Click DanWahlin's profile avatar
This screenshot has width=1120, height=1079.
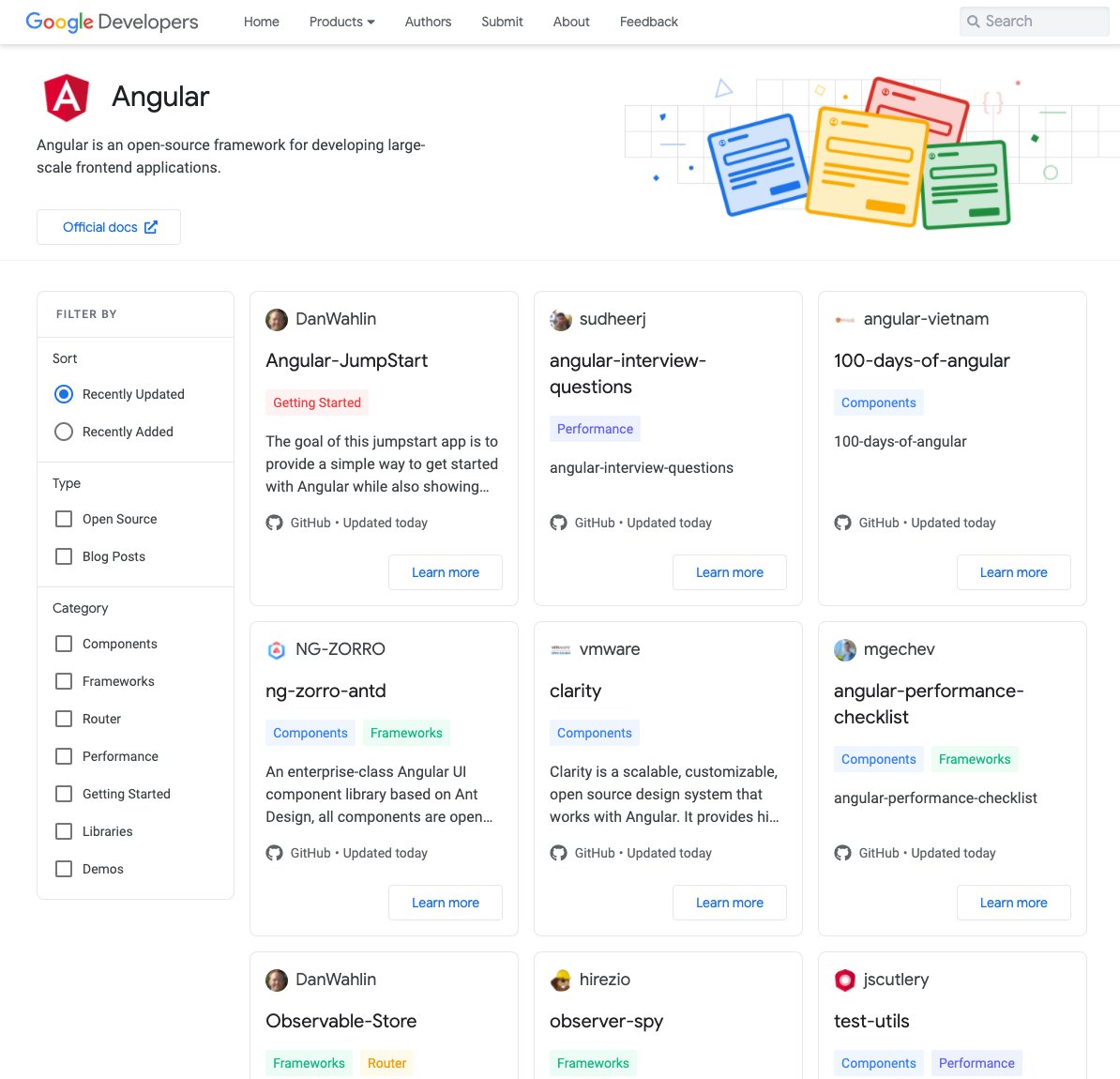[277, 319]
